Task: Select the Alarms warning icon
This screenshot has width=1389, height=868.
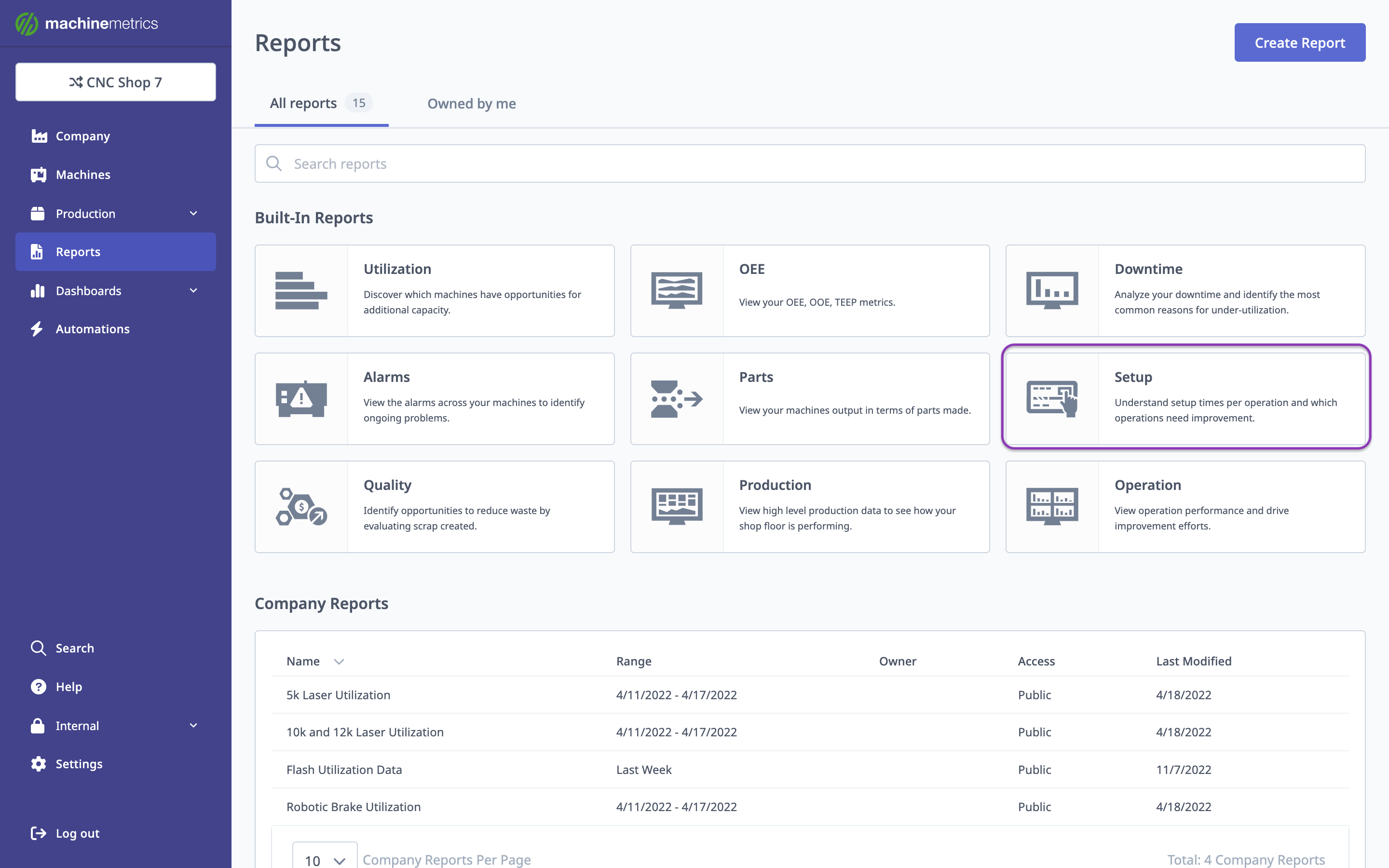Action: (301, 398)
